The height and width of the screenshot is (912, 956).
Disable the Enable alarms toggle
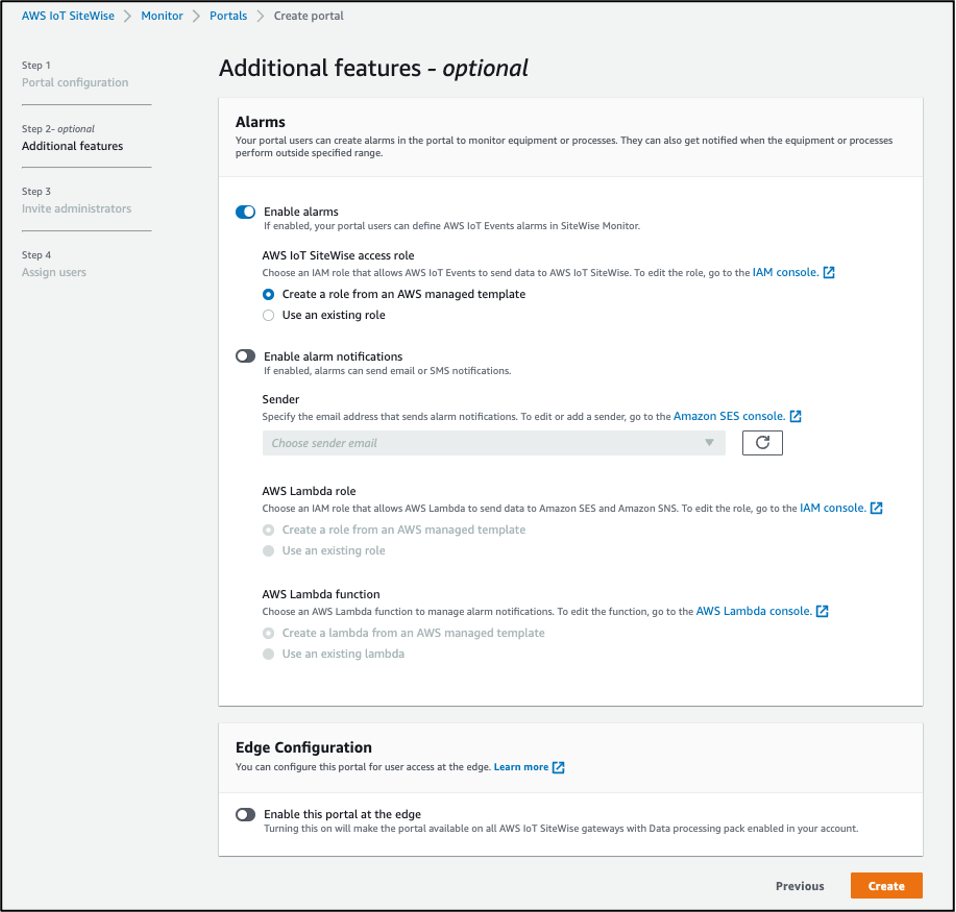coord(245,211)
